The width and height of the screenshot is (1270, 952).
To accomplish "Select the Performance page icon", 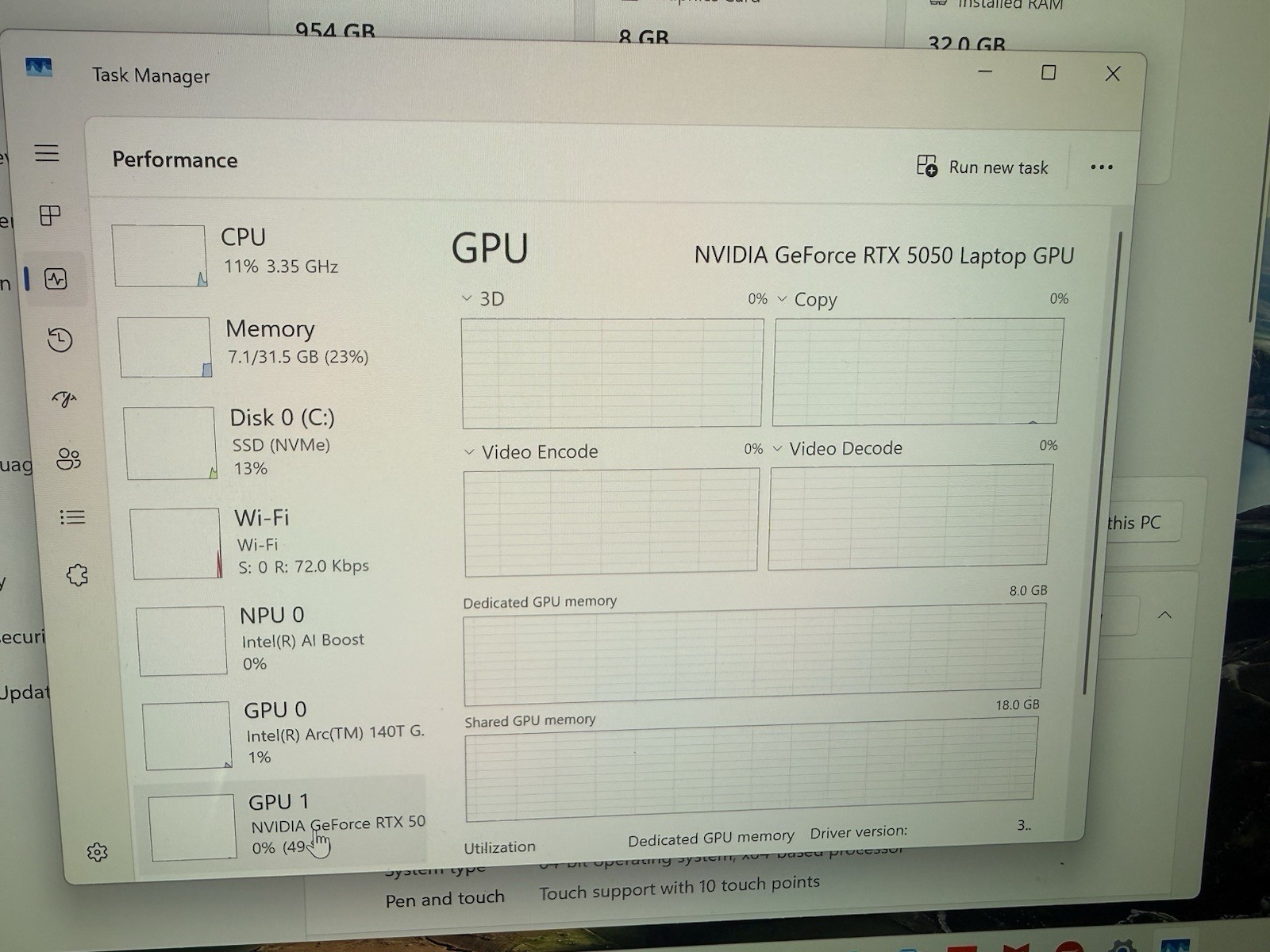I will point(56,278).
